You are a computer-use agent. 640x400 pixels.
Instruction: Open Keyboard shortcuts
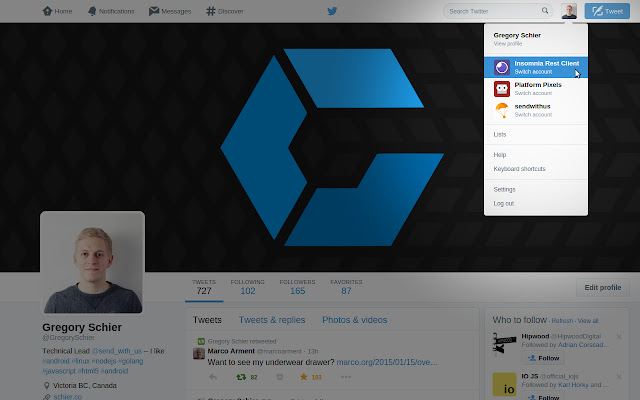point(519,169)
